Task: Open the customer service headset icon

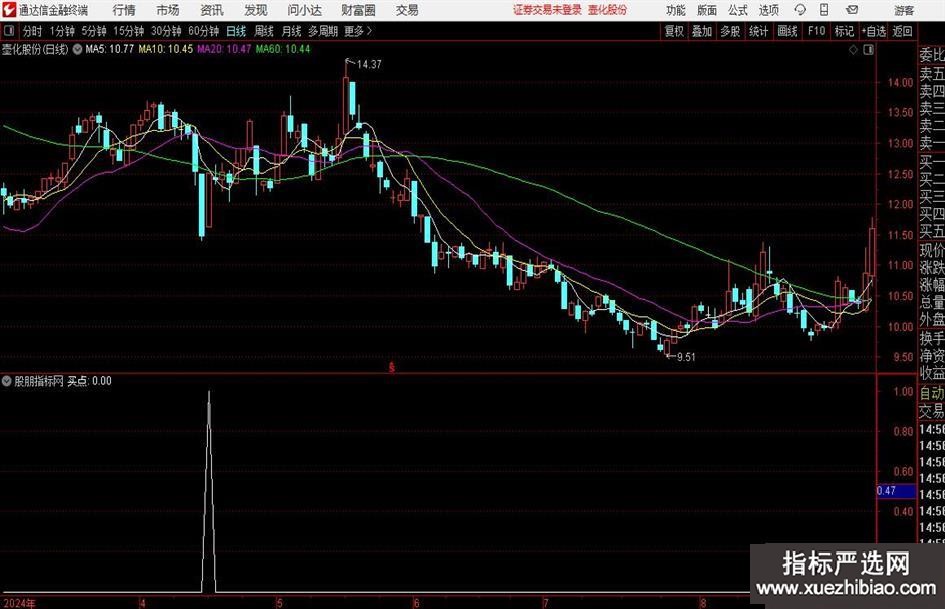Action: pos(800,10)
